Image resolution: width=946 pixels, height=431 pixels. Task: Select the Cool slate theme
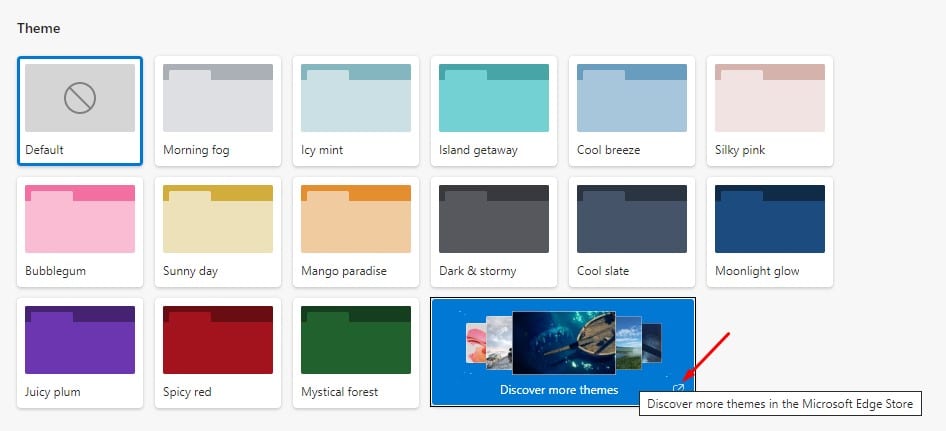[632, 232]
